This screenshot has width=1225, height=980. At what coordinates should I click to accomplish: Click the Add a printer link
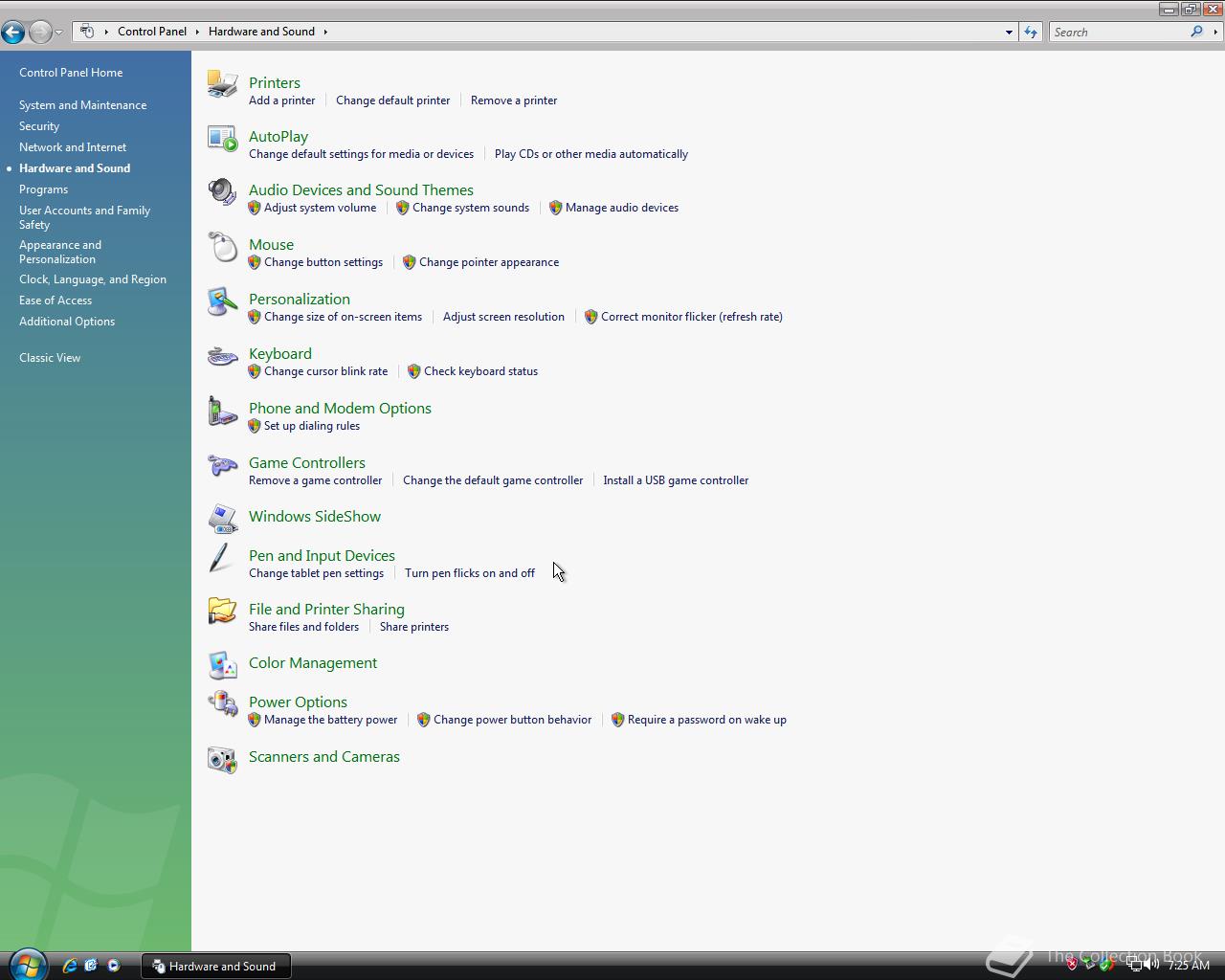coord(281,100)
